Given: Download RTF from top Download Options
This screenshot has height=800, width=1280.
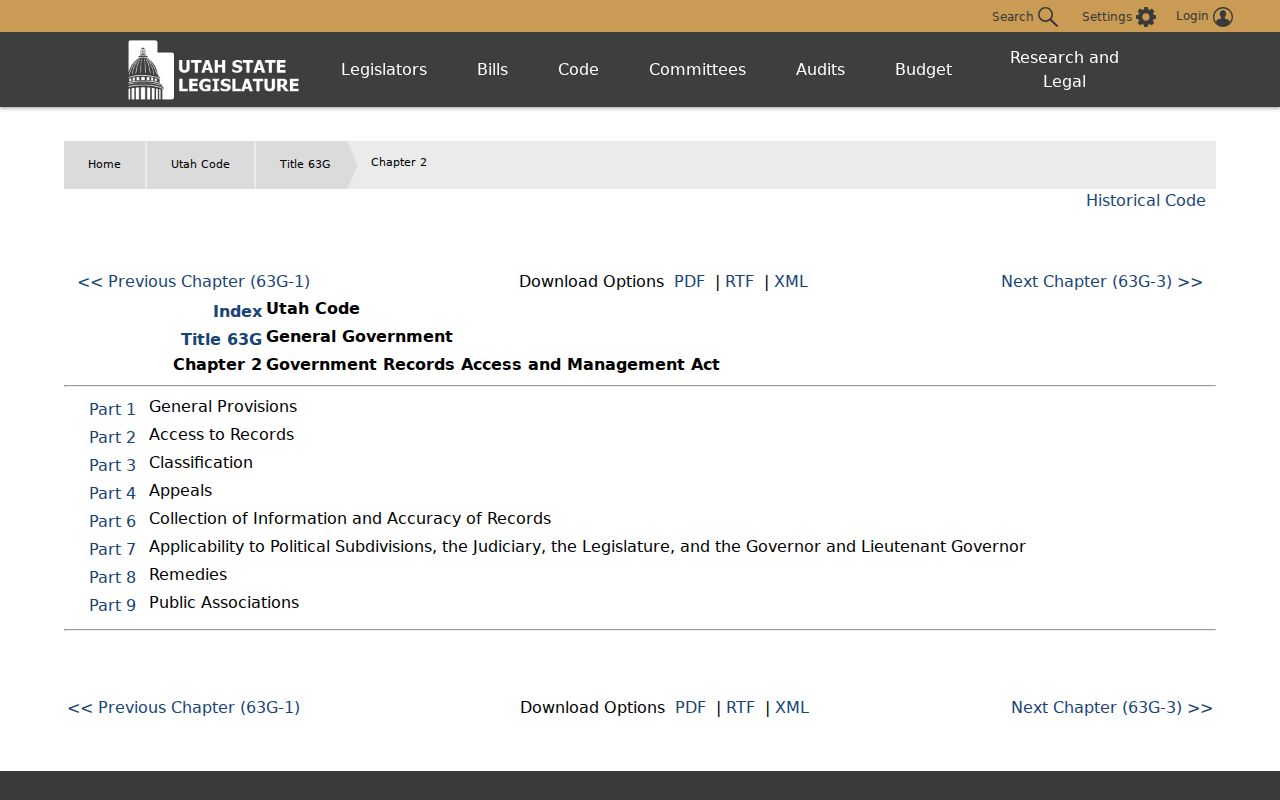Looking at the screenshot, I should [x=739, y=281].
